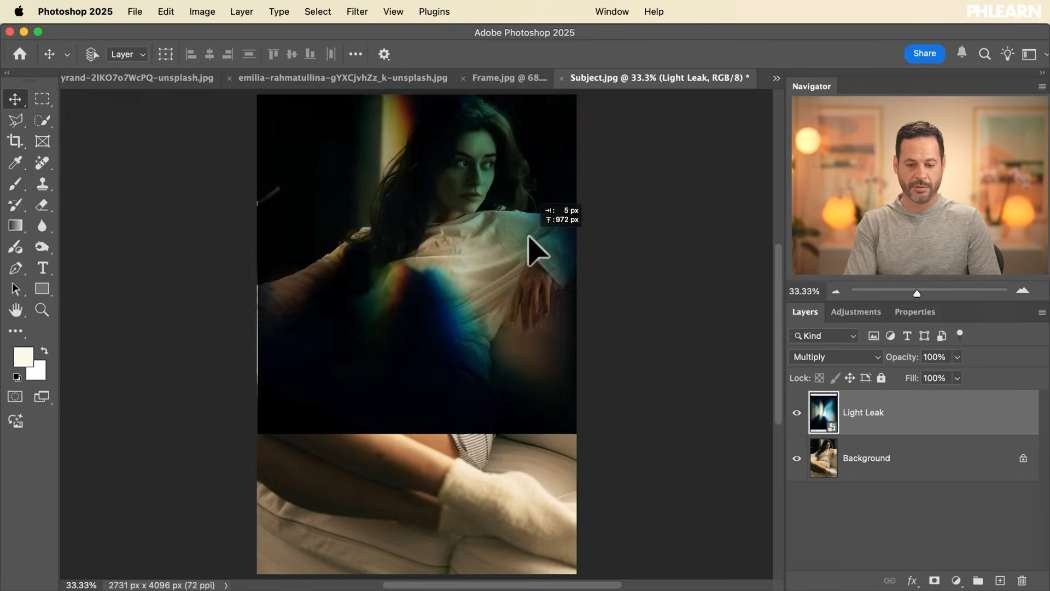Select the Light Leak layer thumbnail
This screenshot has width=1050, height=591.
[823, 413]
